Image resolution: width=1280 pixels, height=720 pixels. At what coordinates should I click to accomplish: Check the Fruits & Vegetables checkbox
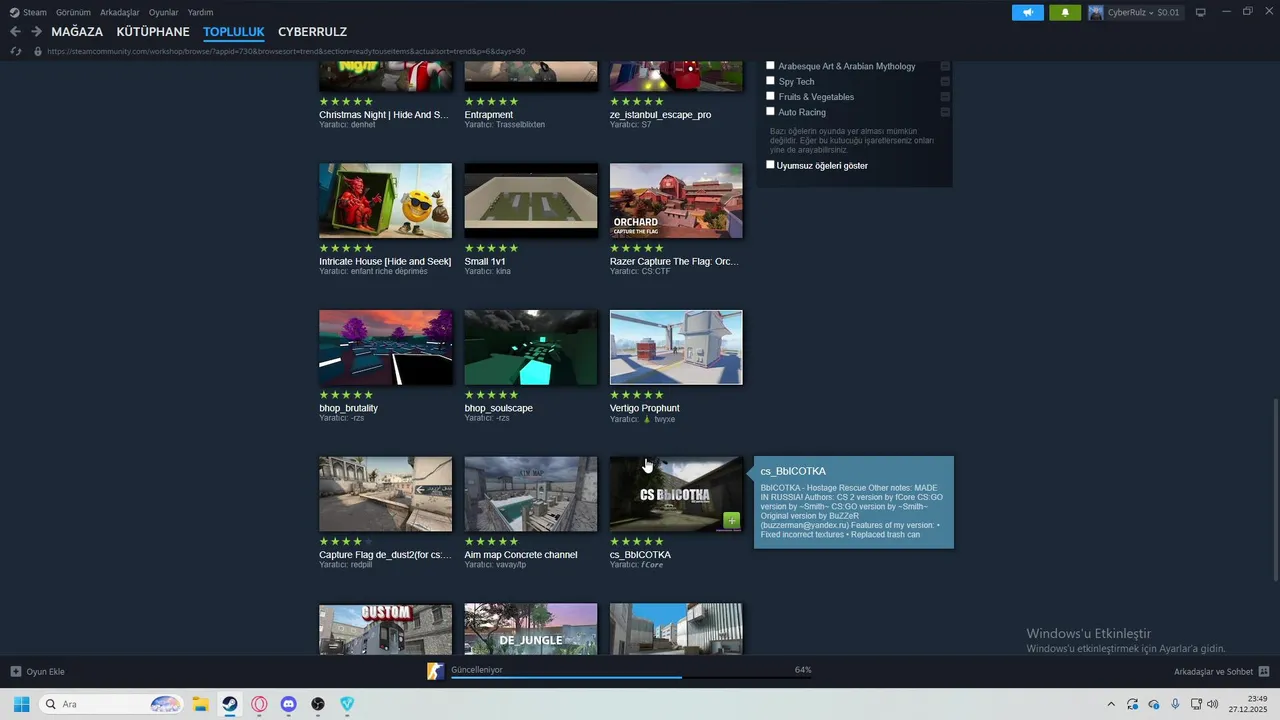pos(770,96)
